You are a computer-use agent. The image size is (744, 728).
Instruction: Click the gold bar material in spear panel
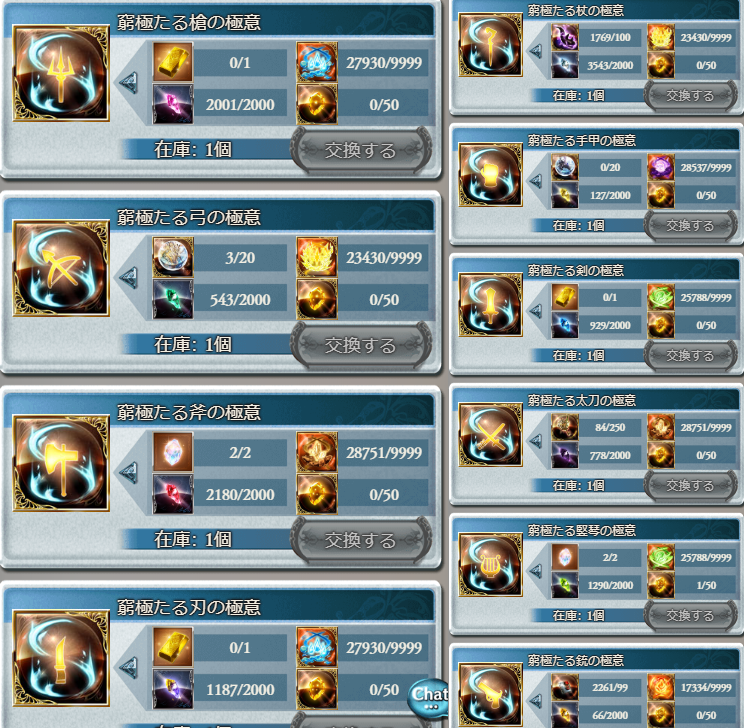pyautogui.click(x=173, y=62)
